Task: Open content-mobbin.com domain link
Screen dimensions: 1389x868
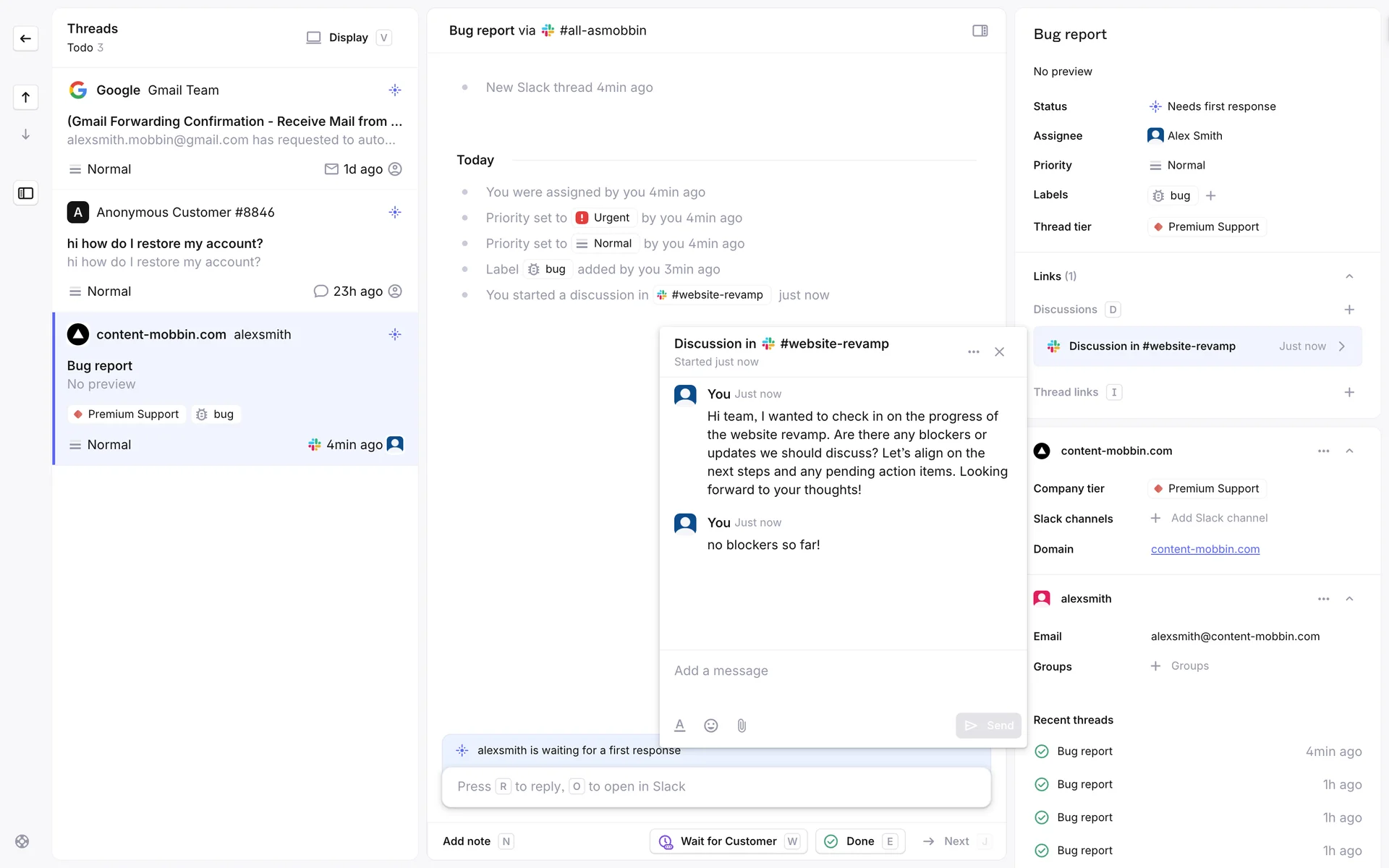Action: click(1205, 549)
